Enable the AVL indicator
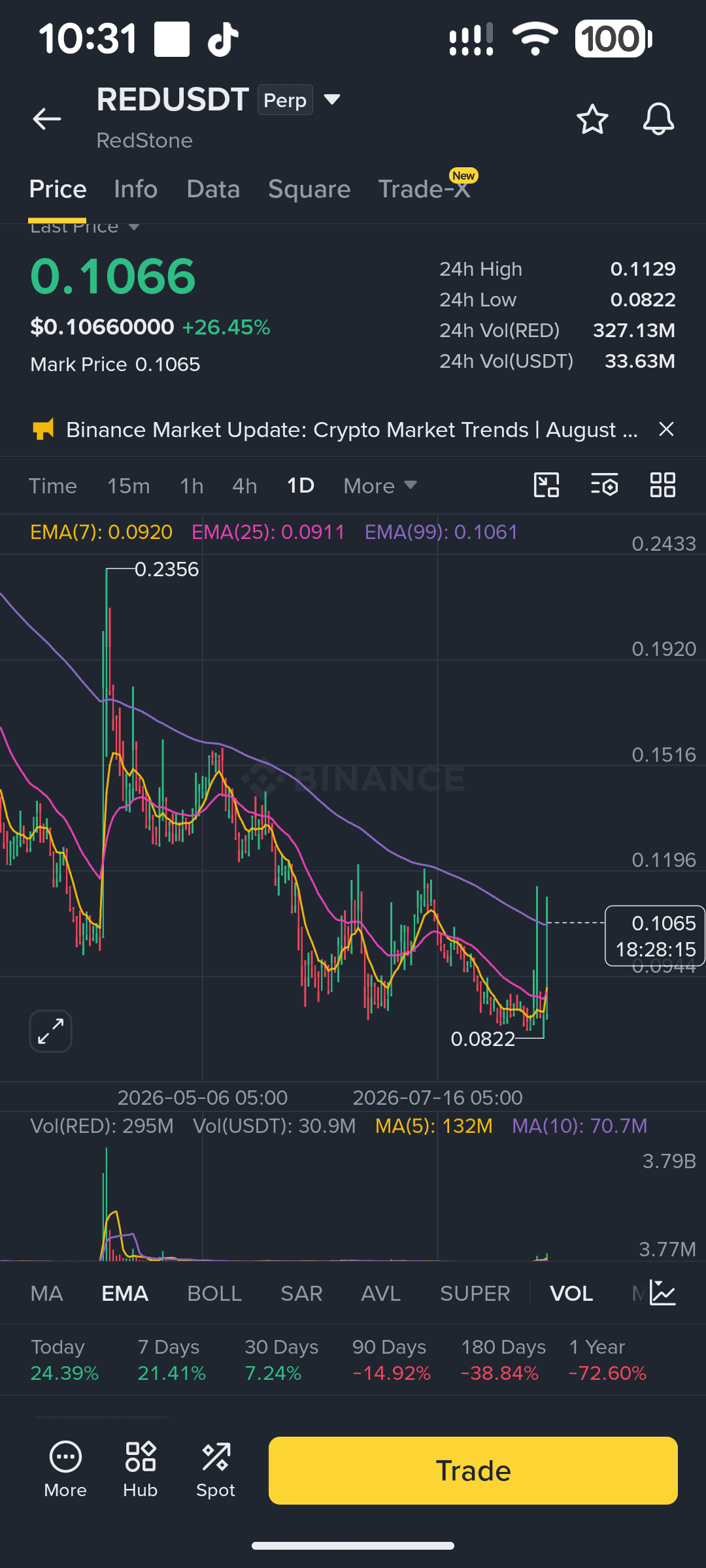This screenshot has height=1568, width=706. (381, 1294)
